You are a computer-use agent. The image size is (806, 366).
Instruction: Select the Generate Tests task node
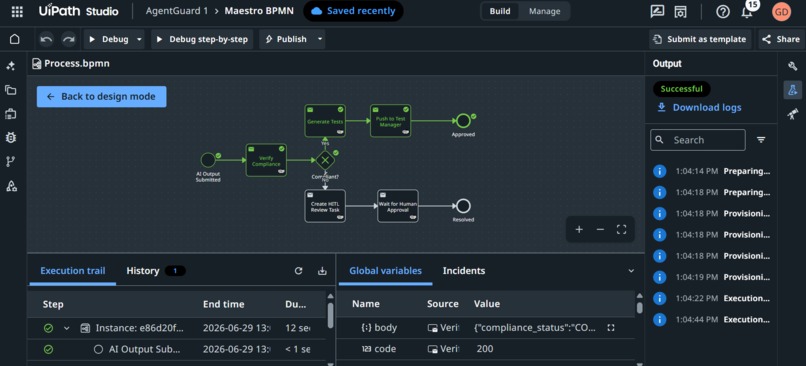325,121
